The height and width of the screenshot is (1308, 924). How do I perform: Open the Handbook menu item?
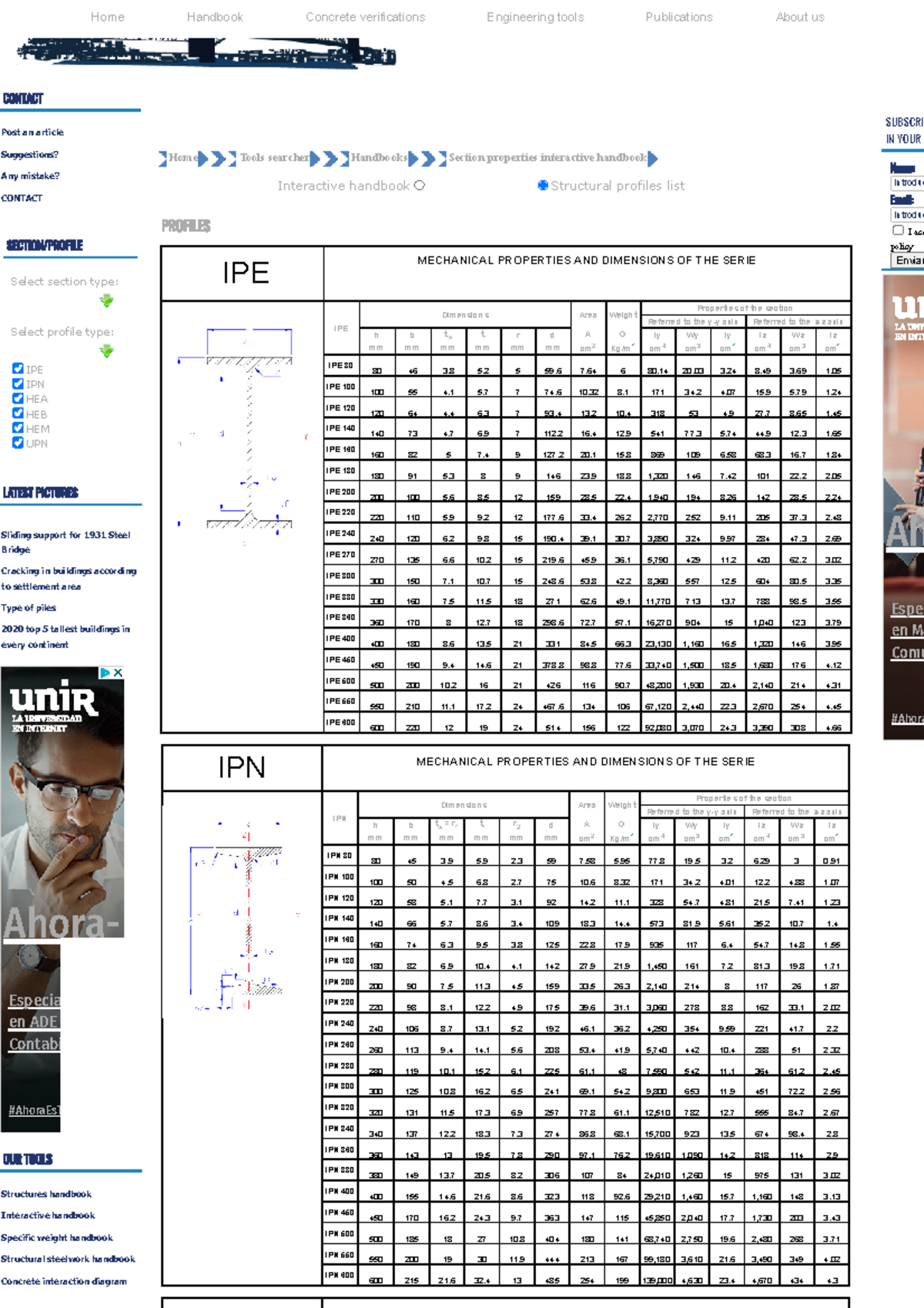pos(215,17)
